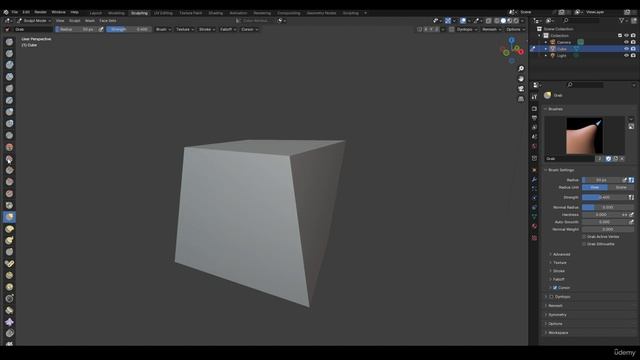The width and height of the screenshot is (640, 360).
Task: Click the viewport pan hand icon
Action: [521, 79]
